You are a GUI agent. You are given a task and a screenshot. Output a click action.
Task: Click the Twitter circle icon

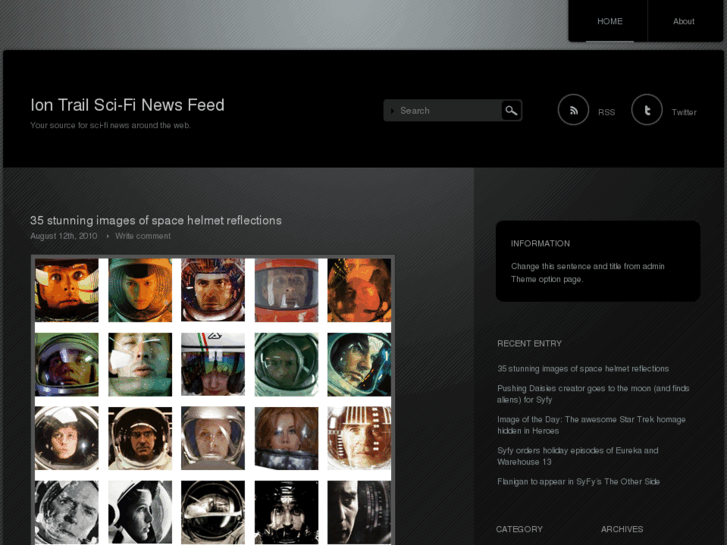pyautogui.click(x=647, y=110)
